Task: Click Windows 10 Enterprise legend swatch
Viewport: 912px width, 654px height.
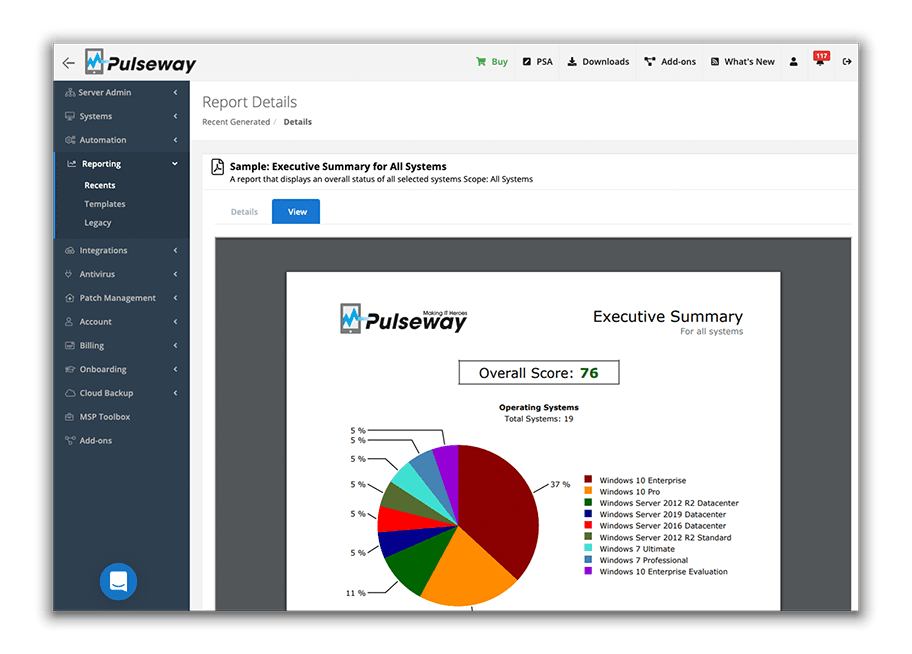Action: pyautogui.click(x=588, y=479)
